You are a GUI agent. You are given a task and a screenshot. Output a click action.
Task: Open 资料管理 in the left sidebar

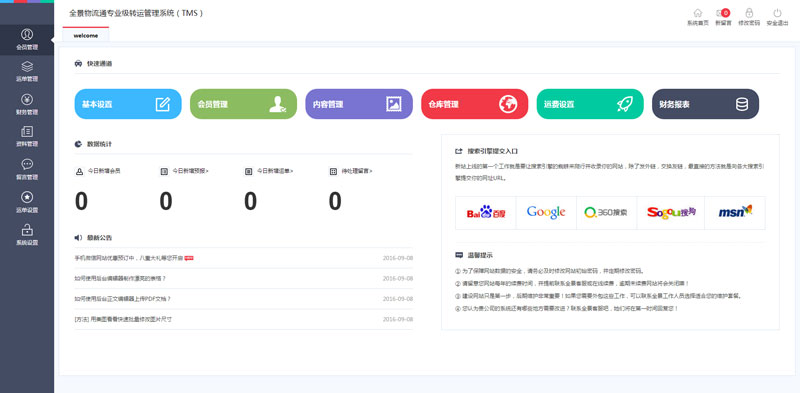click(x=27, y=137)
